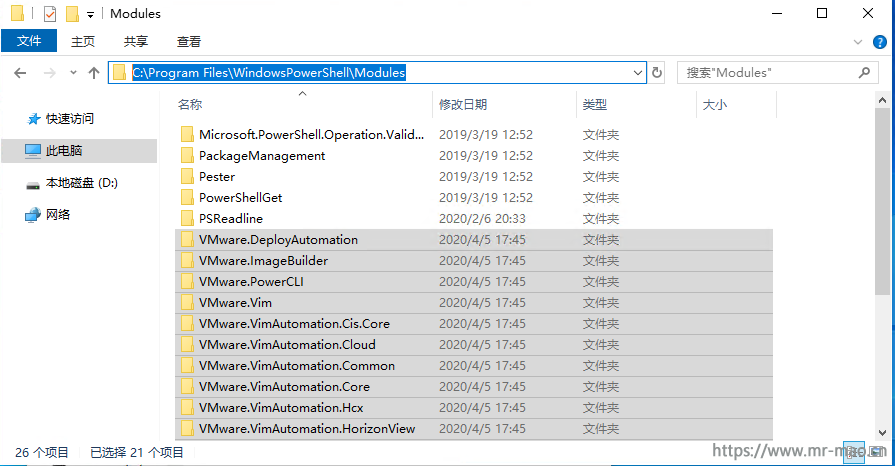Open Customize Quick Access Toolbar dropdown

(90, 14)
